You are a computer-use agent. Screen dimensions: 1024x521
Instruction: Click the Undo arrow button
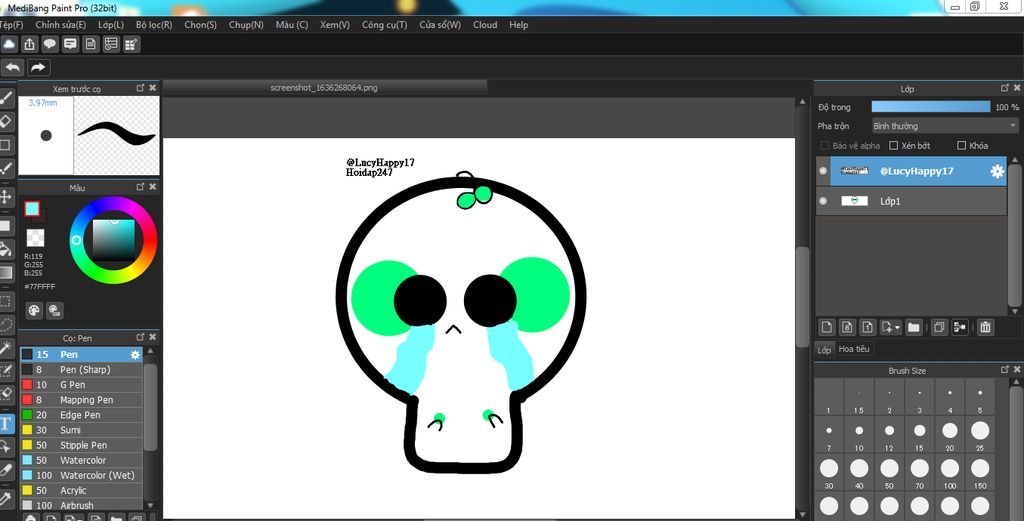point(13,67)
